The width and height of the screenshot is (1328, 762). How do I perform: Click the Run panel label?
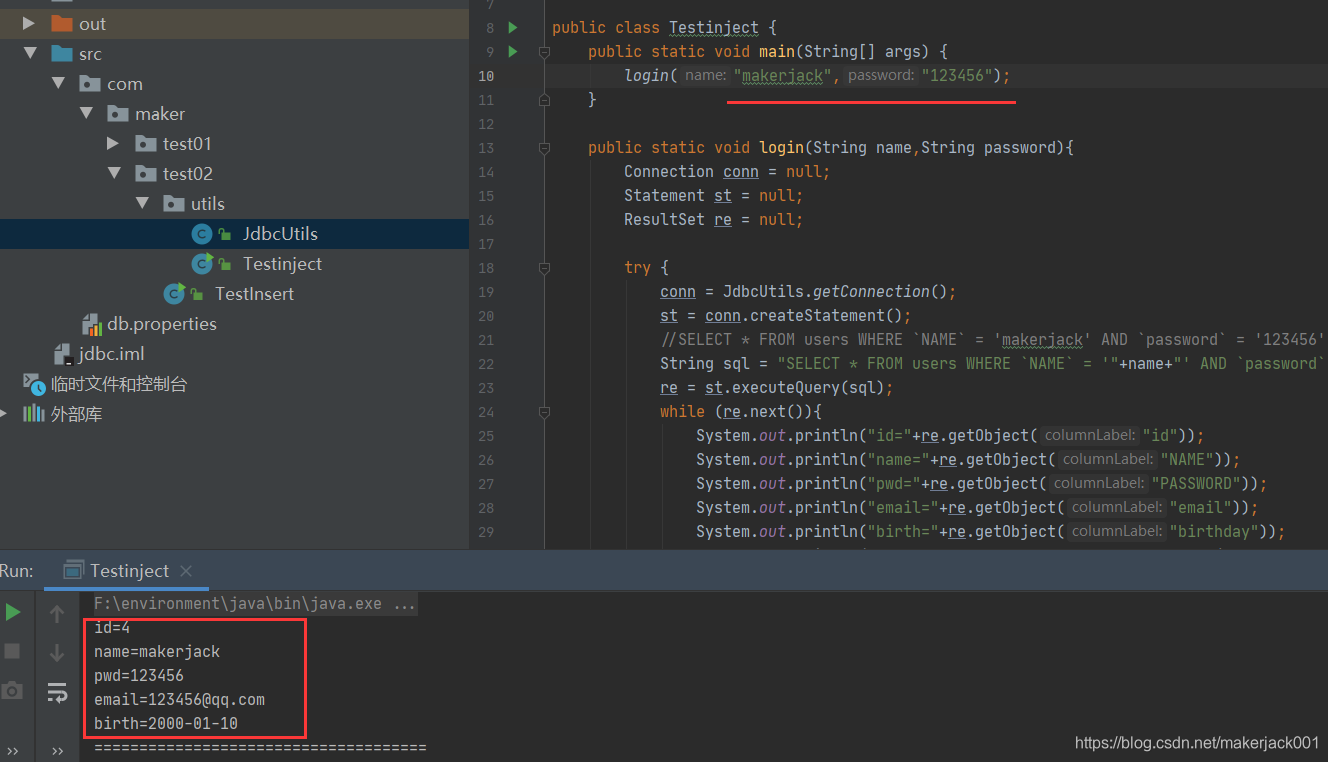17,571
